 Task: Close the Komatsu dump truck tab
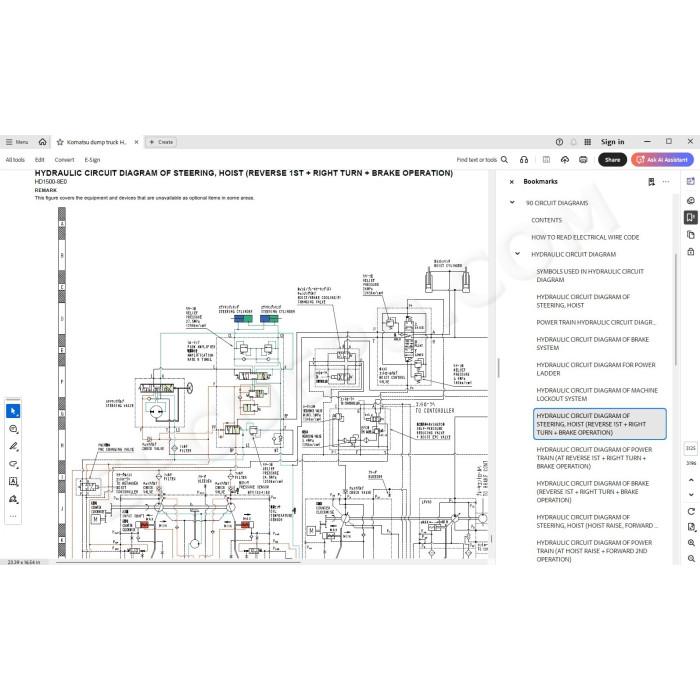point(136,142)
